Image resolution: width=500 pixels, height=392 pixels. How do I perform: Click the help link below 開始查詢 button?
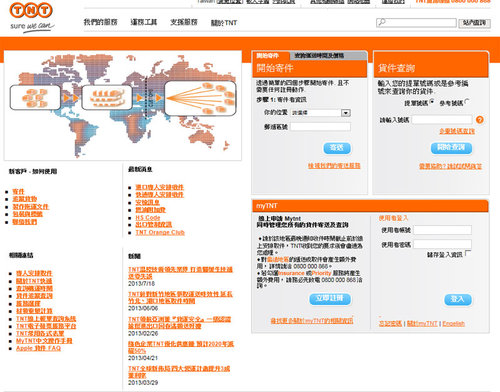(x=450, y=166)
